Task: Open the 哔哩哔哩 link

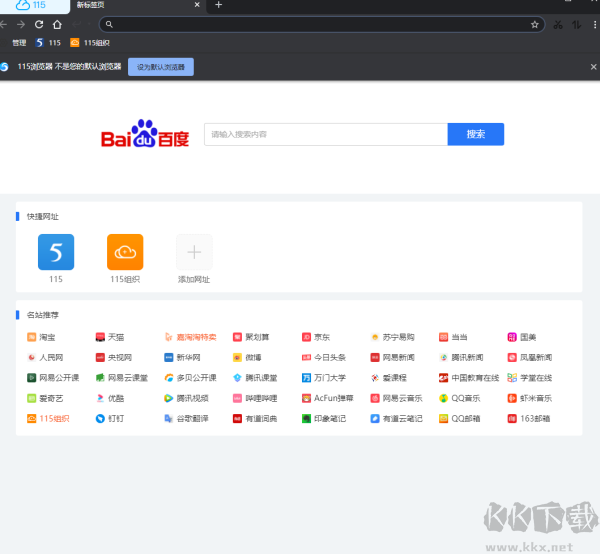Action: 255,398
